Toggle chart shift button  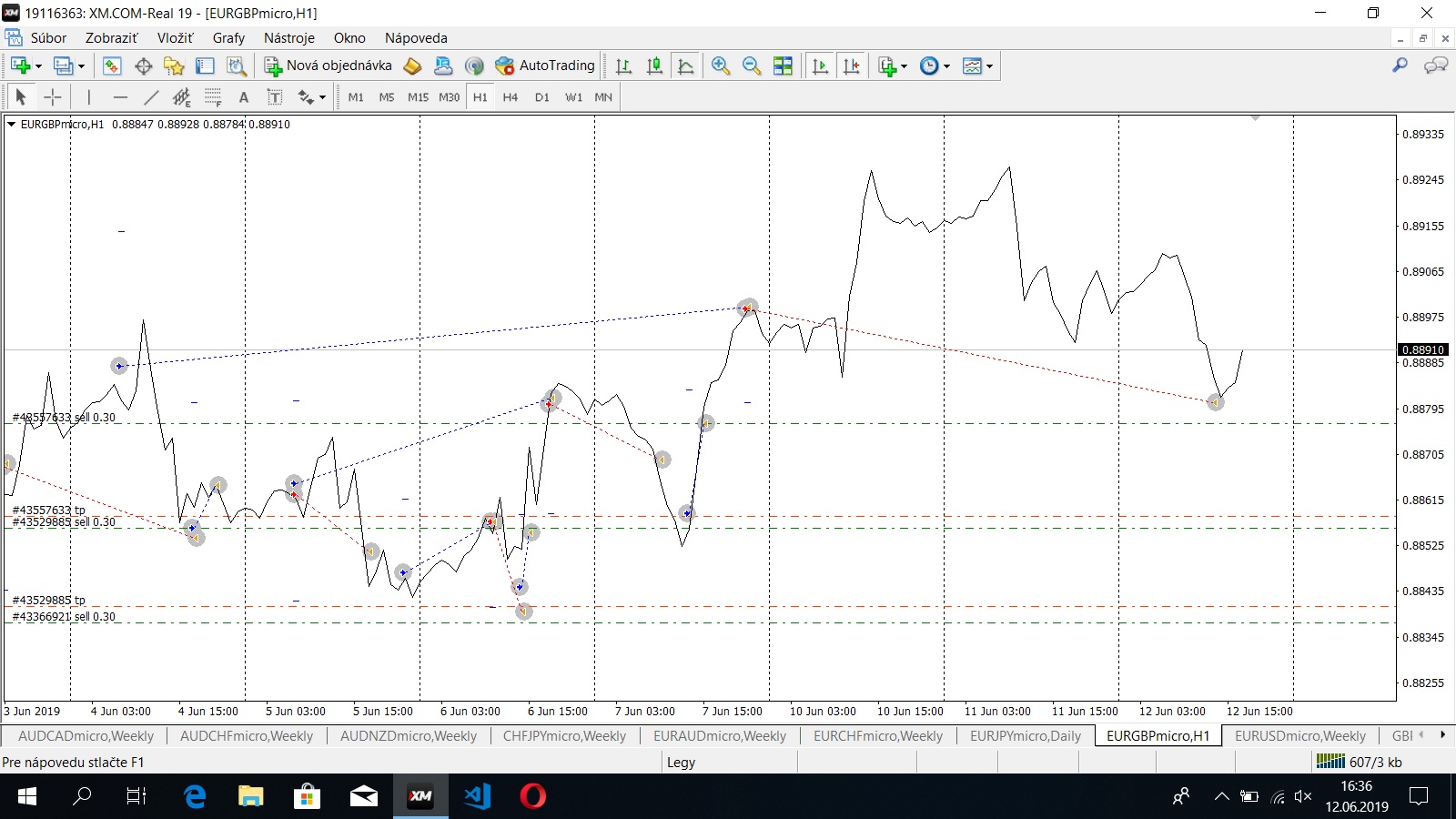[x=851, y=66]
